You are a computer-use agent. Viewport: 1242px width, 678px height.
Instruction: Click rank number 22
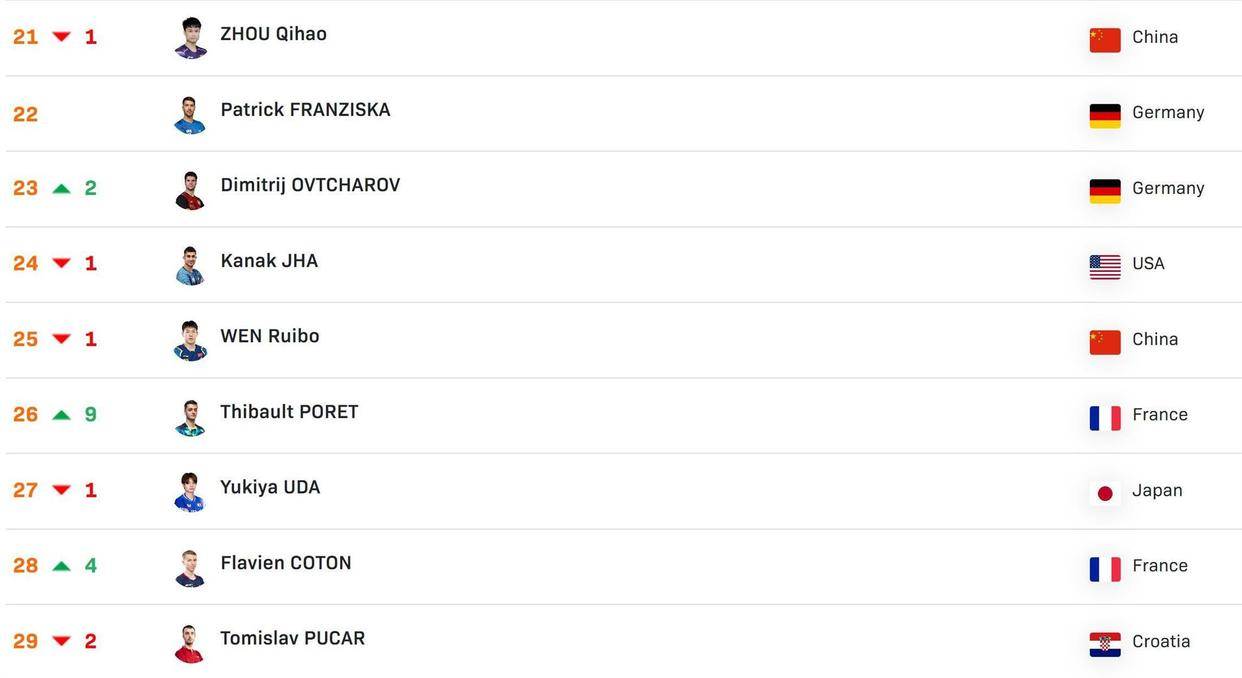tap(26, 114)
